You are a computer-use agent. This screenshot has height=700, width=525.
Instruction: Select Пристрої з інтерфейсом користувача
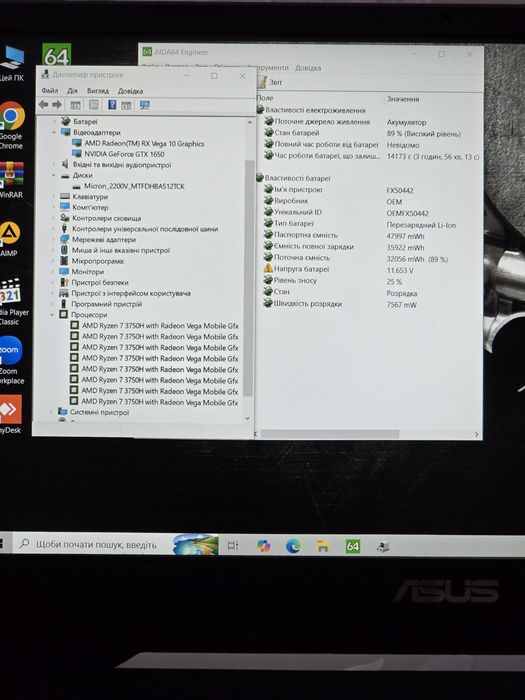[131, 293]
